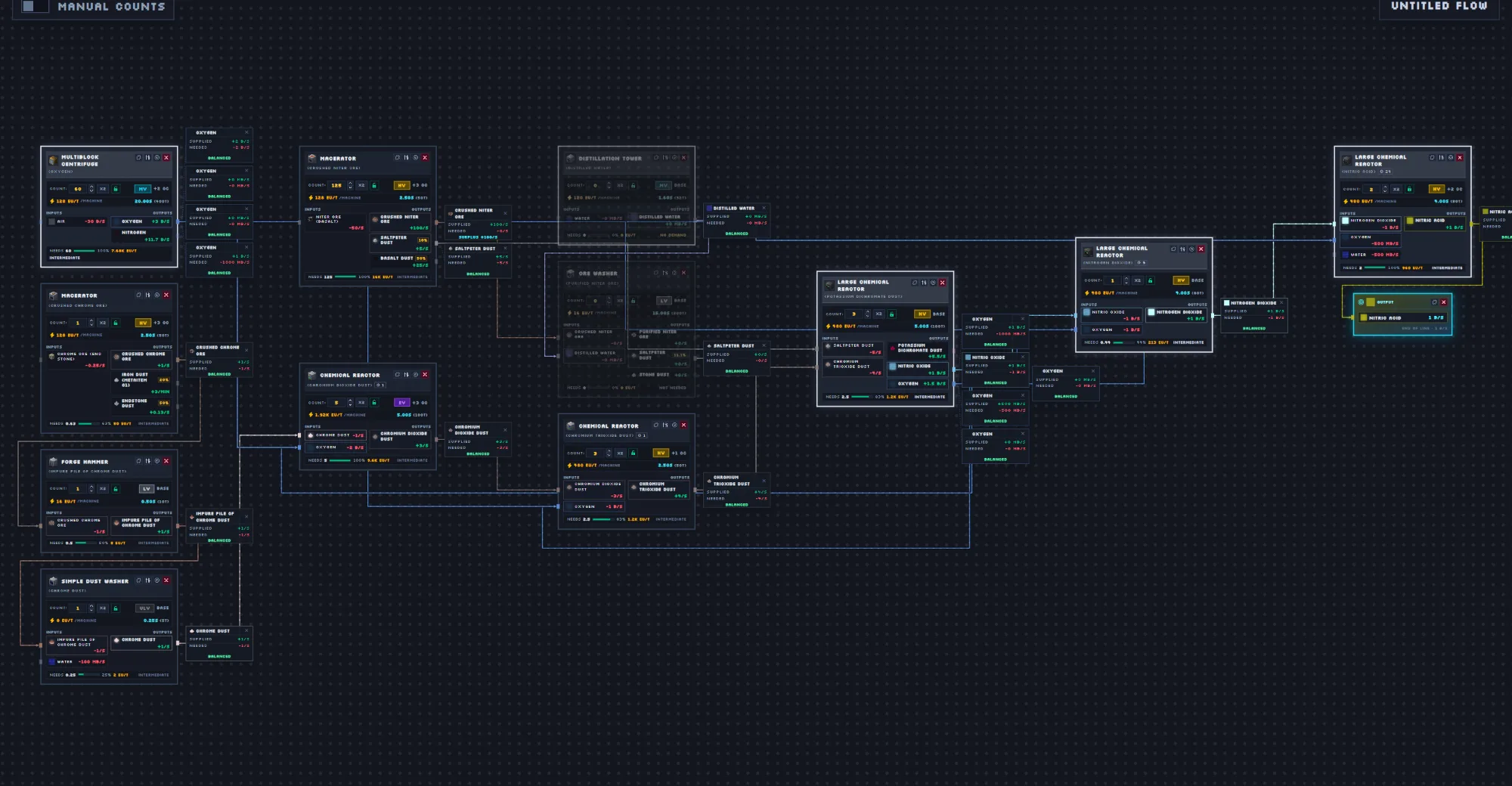Click the Untitled Flow title
The image size is (1512, 786).
point(1439,6)
